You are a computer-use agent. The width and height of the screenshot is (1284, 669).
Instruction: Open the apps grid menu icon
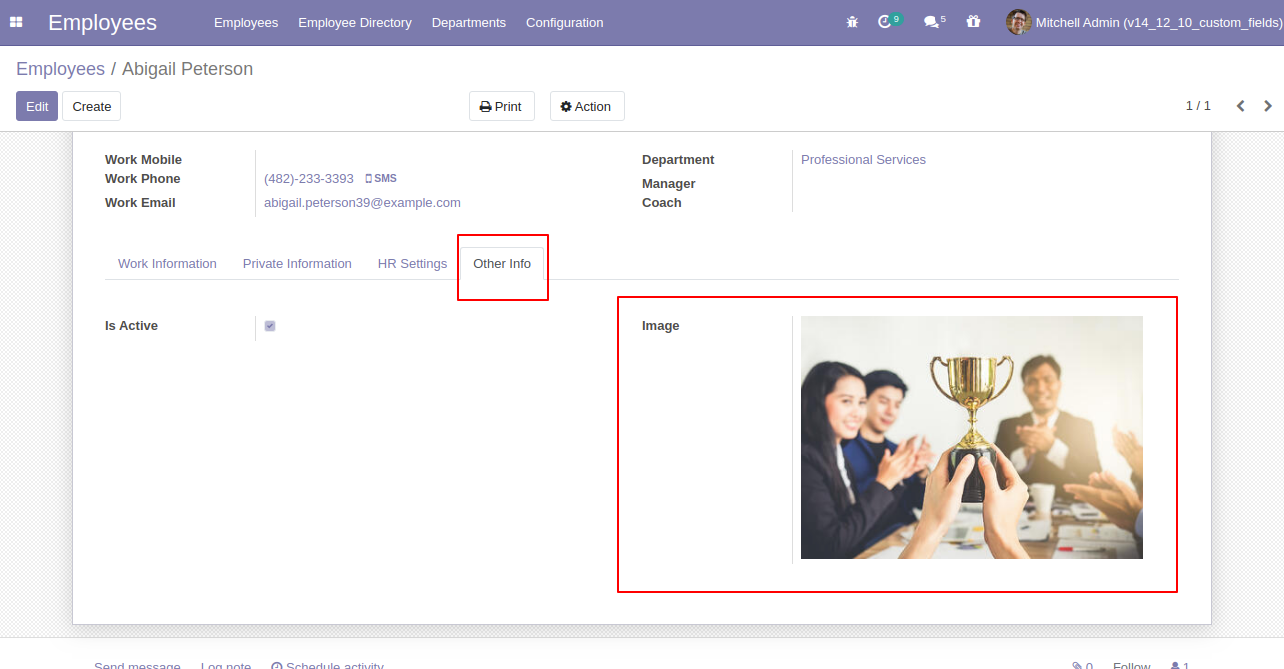pyautogui.click(x=16, y=22)
